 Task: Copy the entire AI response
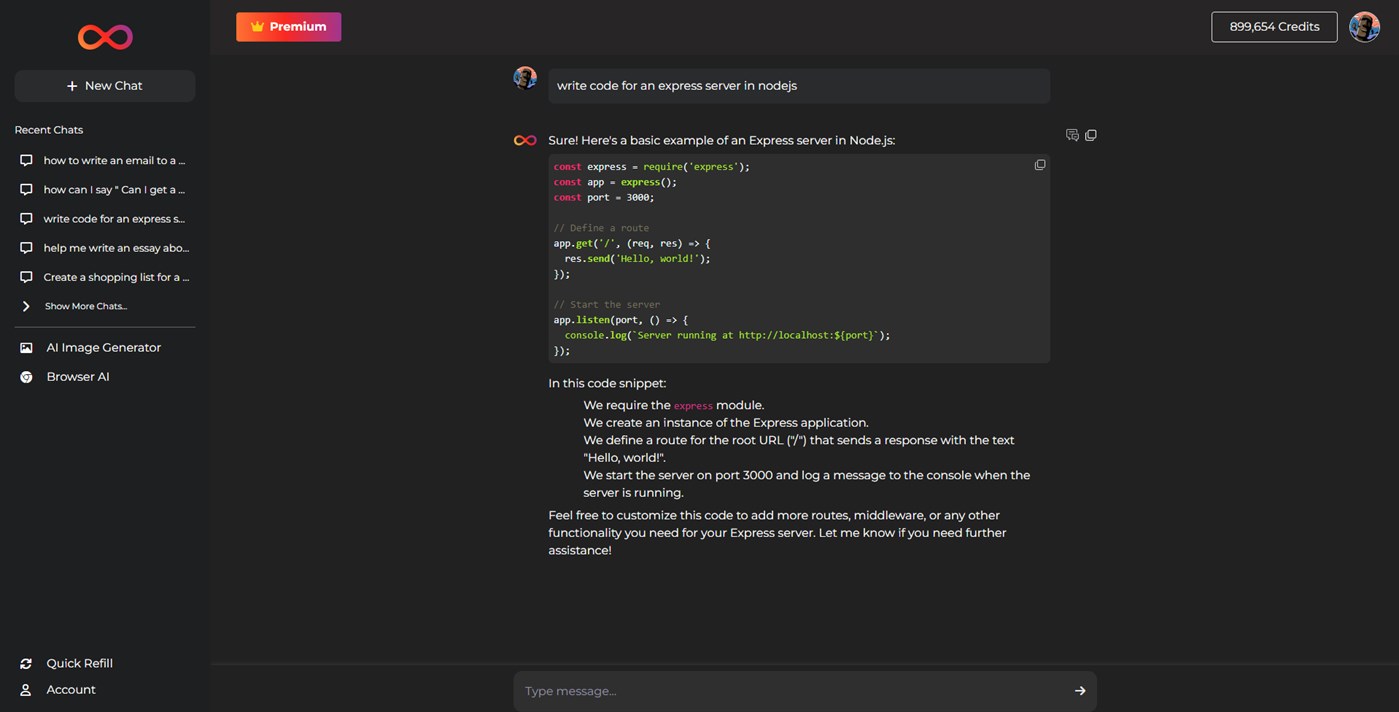point(1091,135)
